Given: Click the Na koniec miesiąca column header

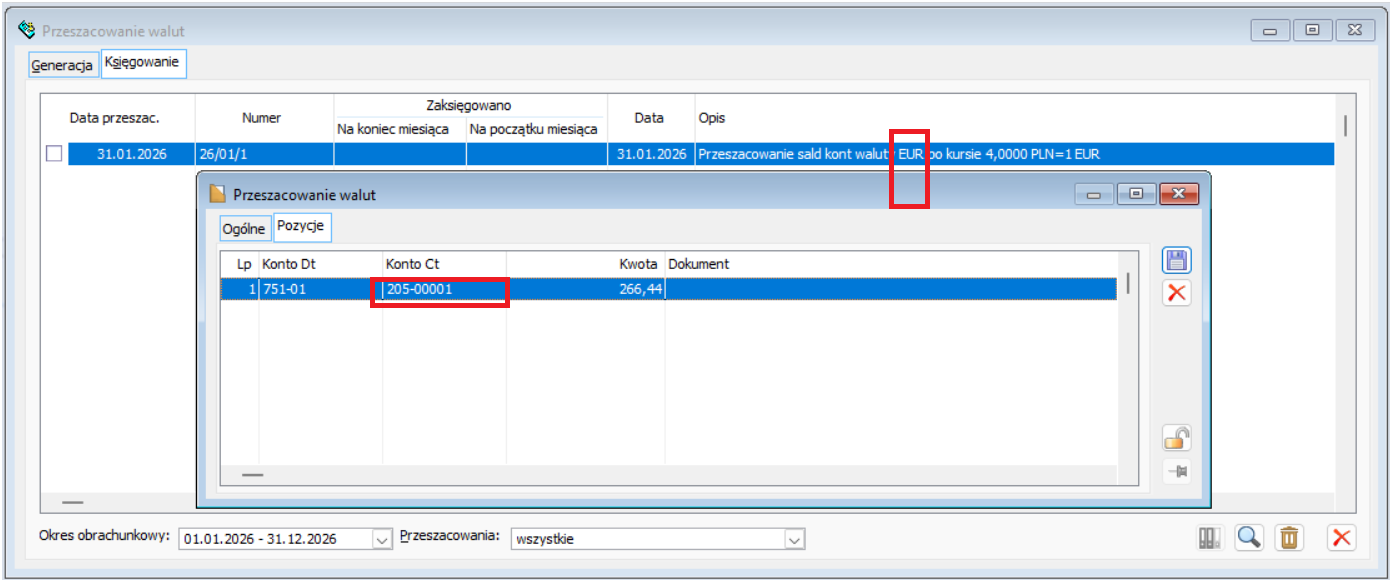Looking at the screenshot, I should pyautogui.click(x=400, y=130).
